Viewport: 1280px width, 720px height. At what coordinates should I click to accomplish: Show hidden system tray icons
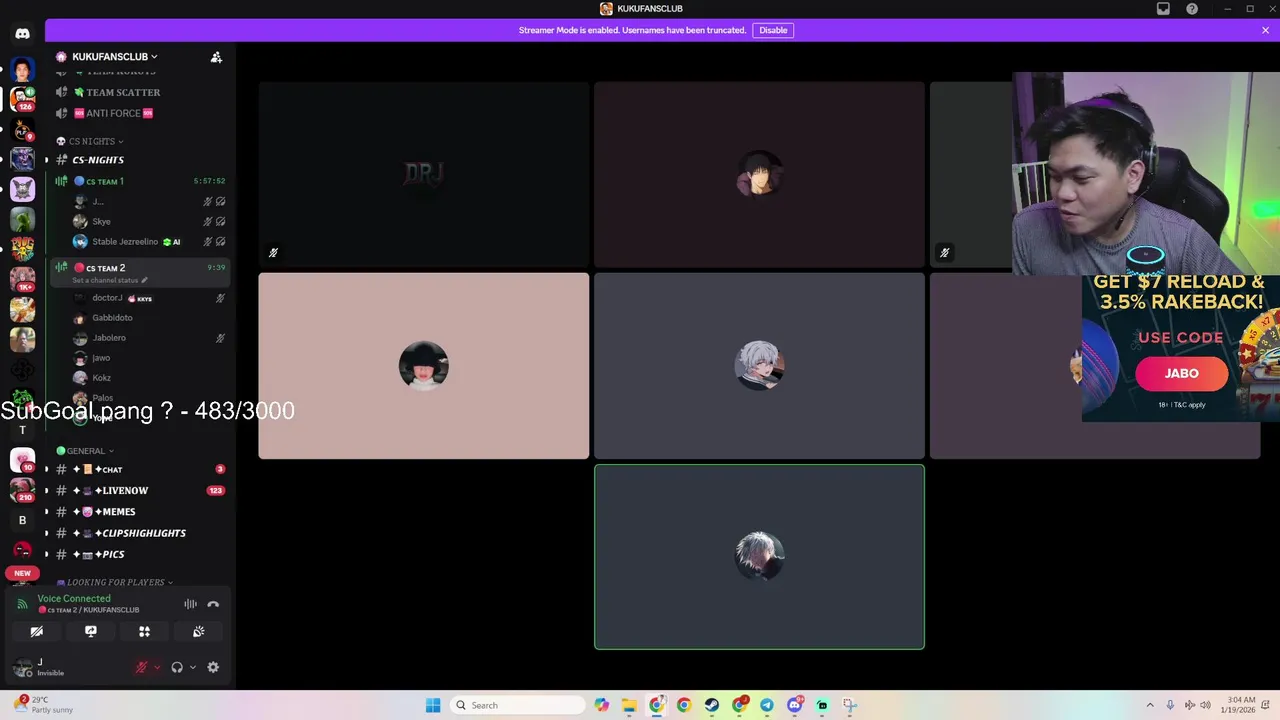click(x=1149, y=705)
